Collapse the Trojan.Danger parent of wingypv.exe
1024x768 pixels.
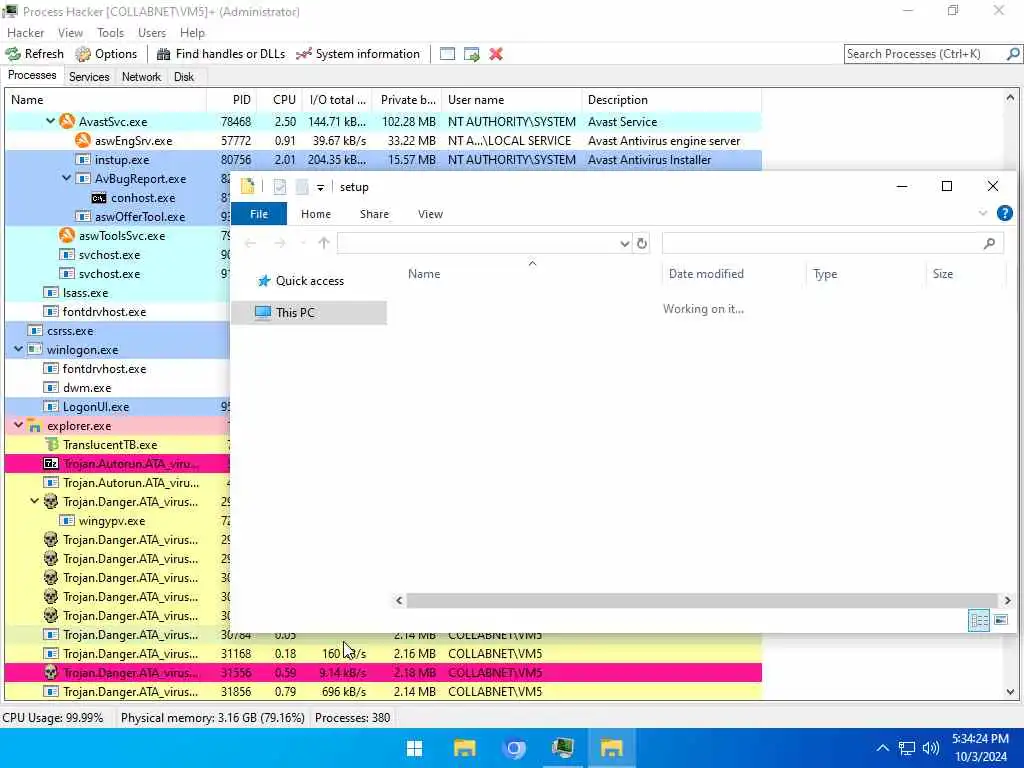[35, 501]
